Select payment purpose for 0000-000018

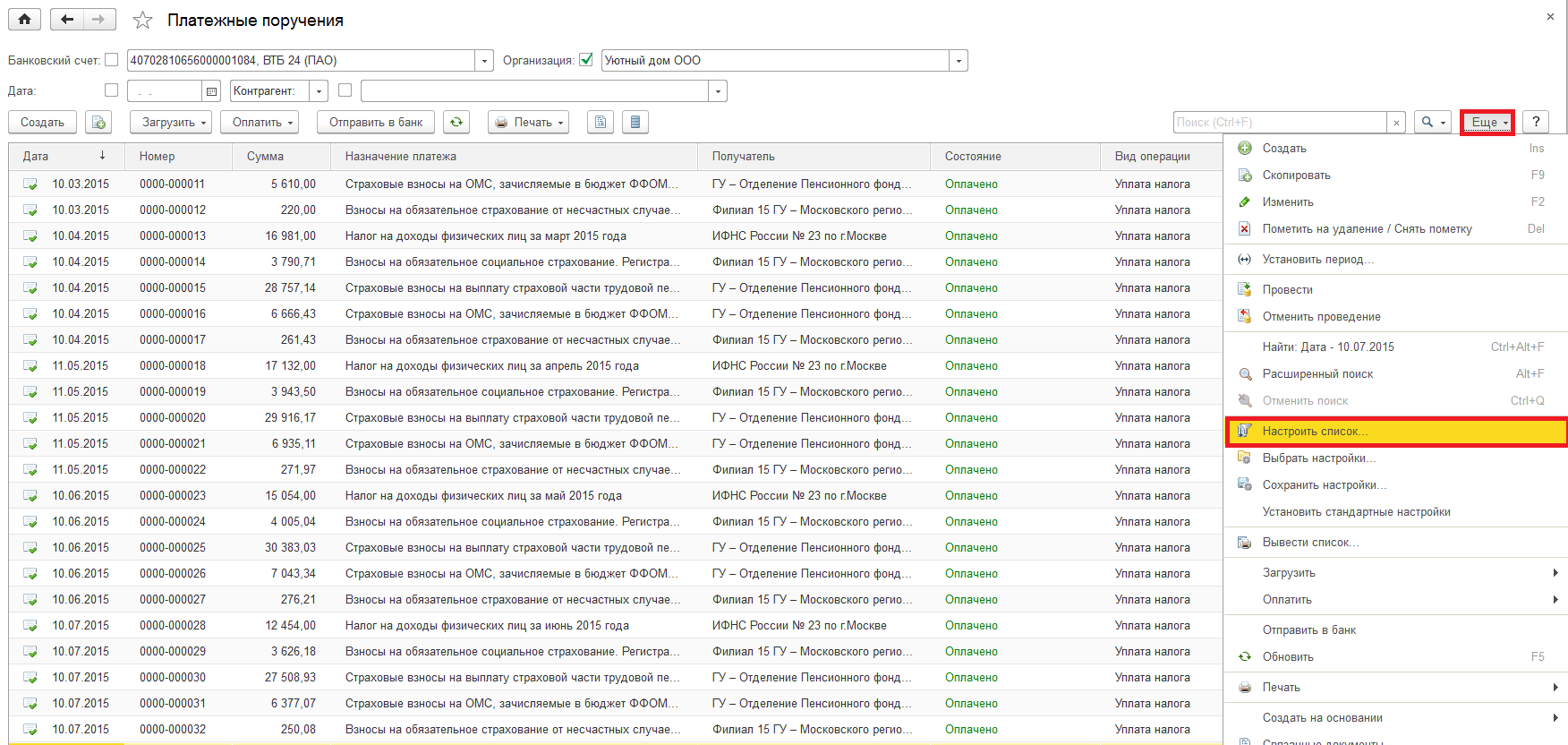click(491, 366)
